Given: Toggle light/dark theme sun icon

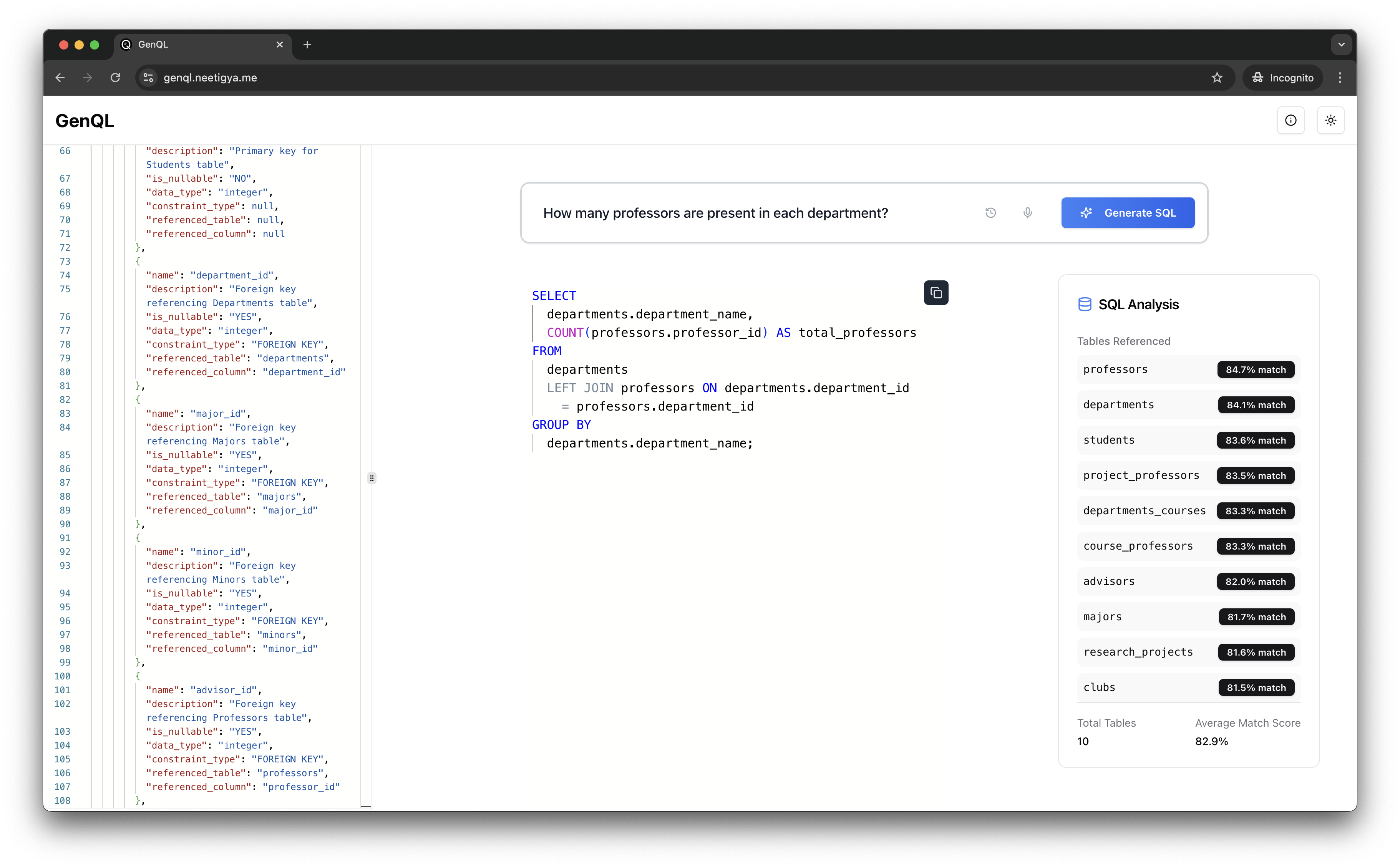Looking at the screenshot, I should pos(1330,121).
